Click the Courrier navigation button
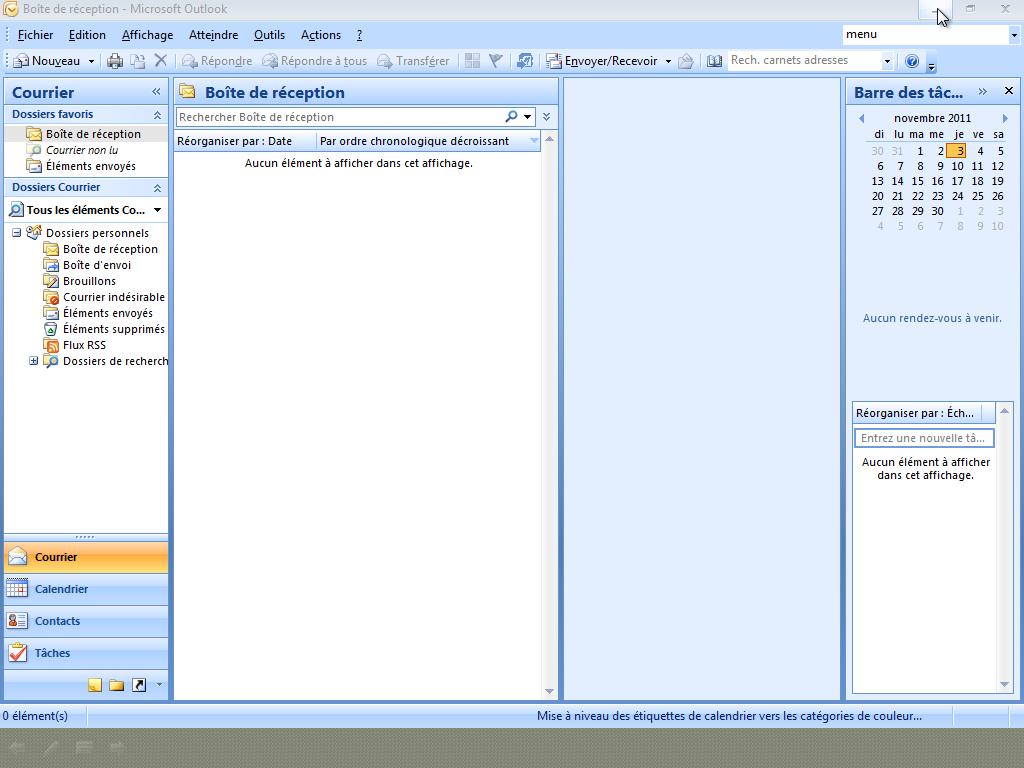The height and width of the screenshot is (768, 1024). [x=86, y=557]
